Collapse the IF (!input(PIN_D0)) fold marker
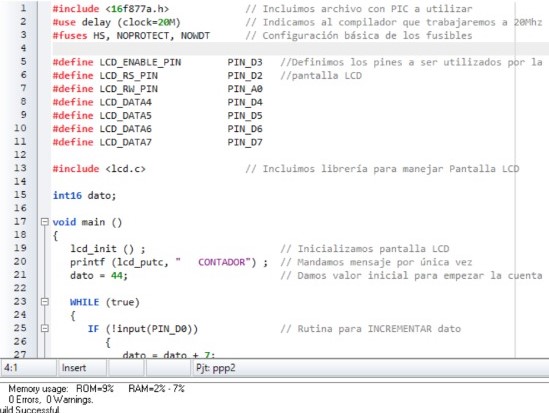The image size is (549, 413). 44,328
